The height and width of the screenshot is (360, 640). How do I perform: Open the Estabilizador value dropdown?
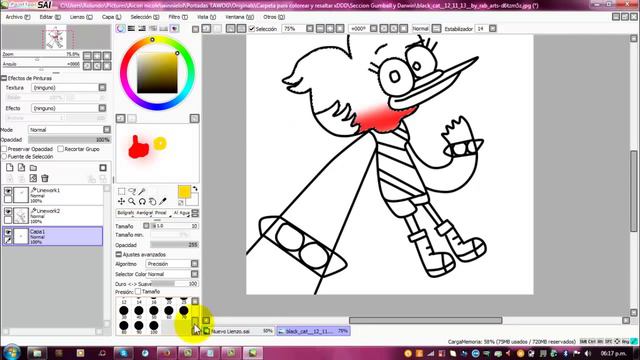493,29
